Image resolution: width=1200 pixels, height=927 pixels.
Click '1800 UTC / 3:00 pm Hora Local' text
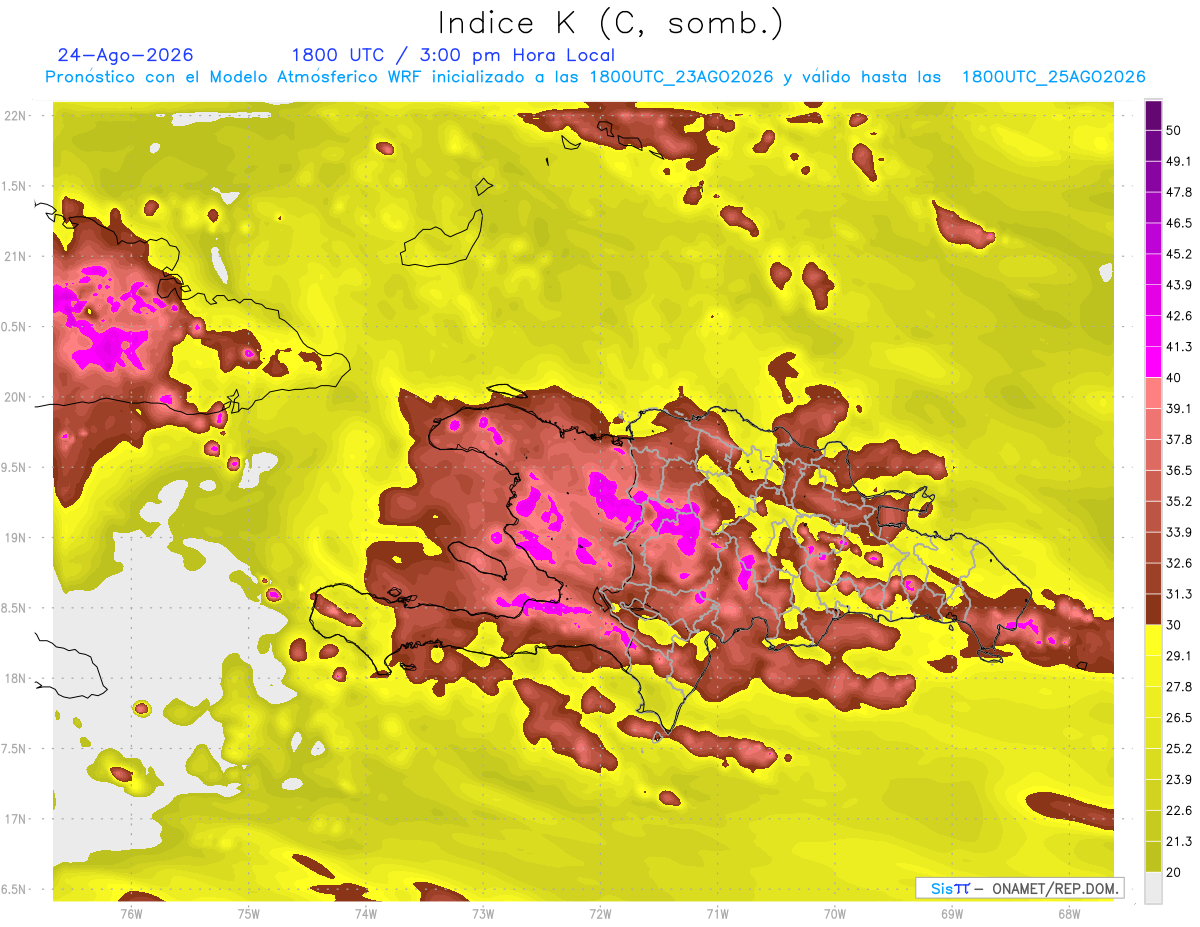pyautogui.click(x=453, y=55)
